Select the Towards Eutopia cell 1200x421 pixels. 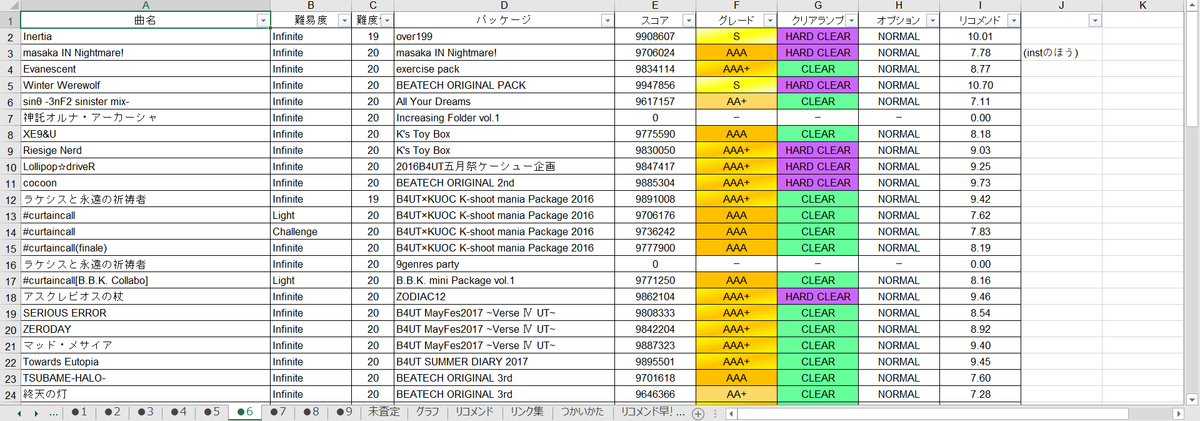tap(144, 362)
